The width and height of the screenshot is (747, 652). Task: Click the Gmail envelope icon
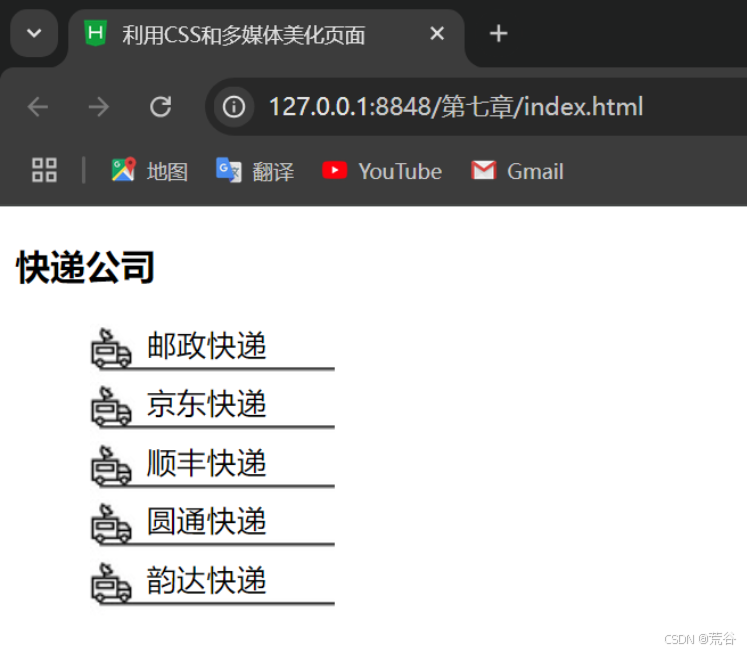[x=484, y=170]
